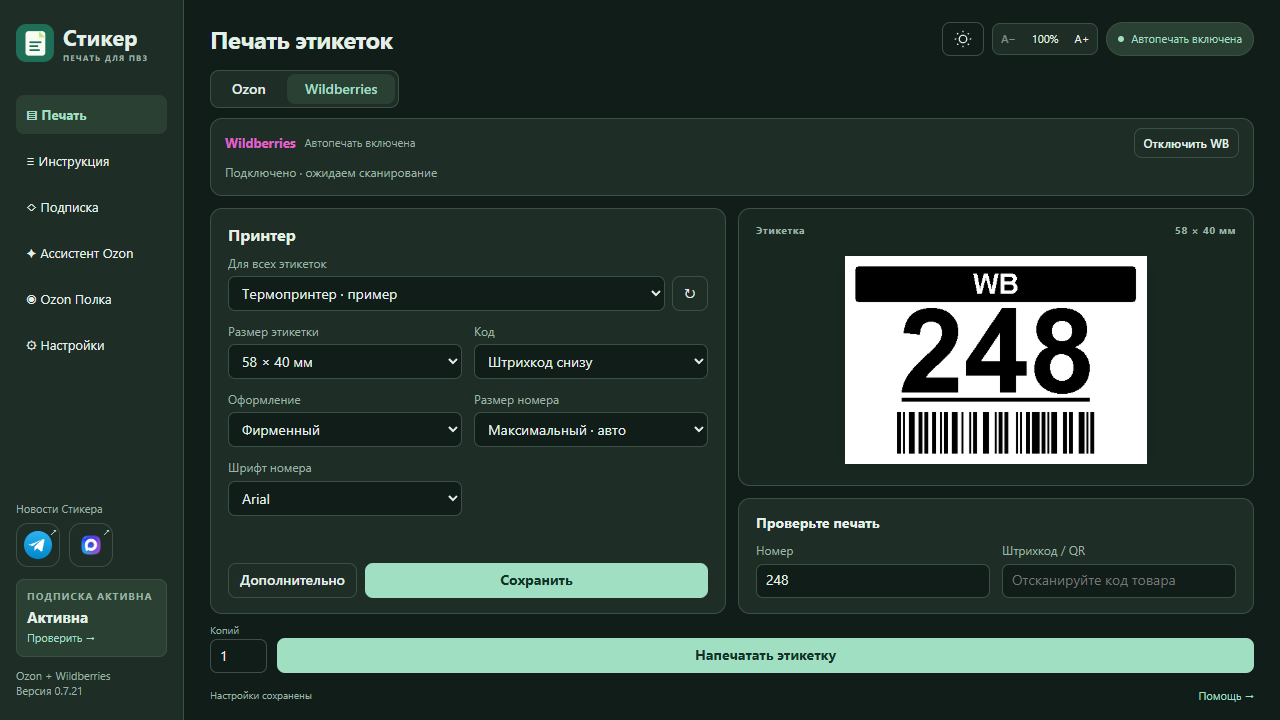Toggle the light theme sun icon
The width and height of the screenshot is (1280, 720).
tap(963, 39)
